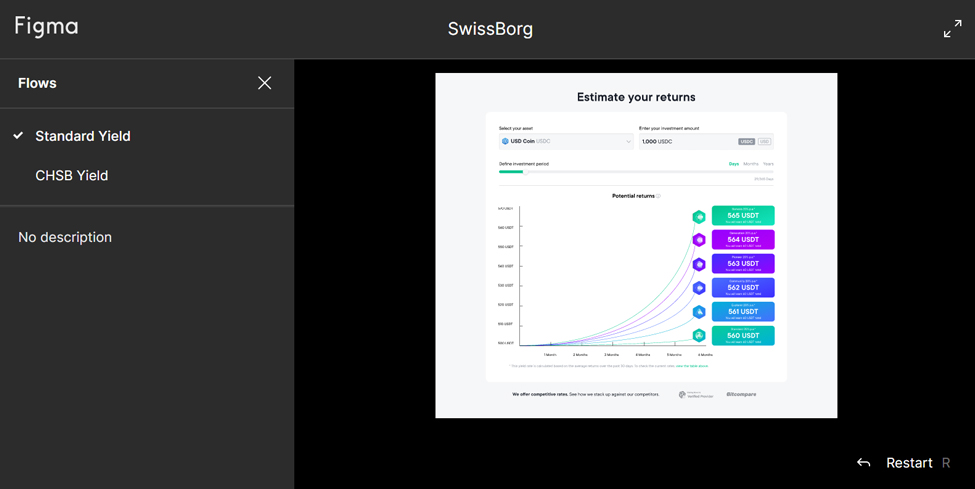Select the Days period tab
The height and width of the screenshot is (489, 975).
point(733,164)
